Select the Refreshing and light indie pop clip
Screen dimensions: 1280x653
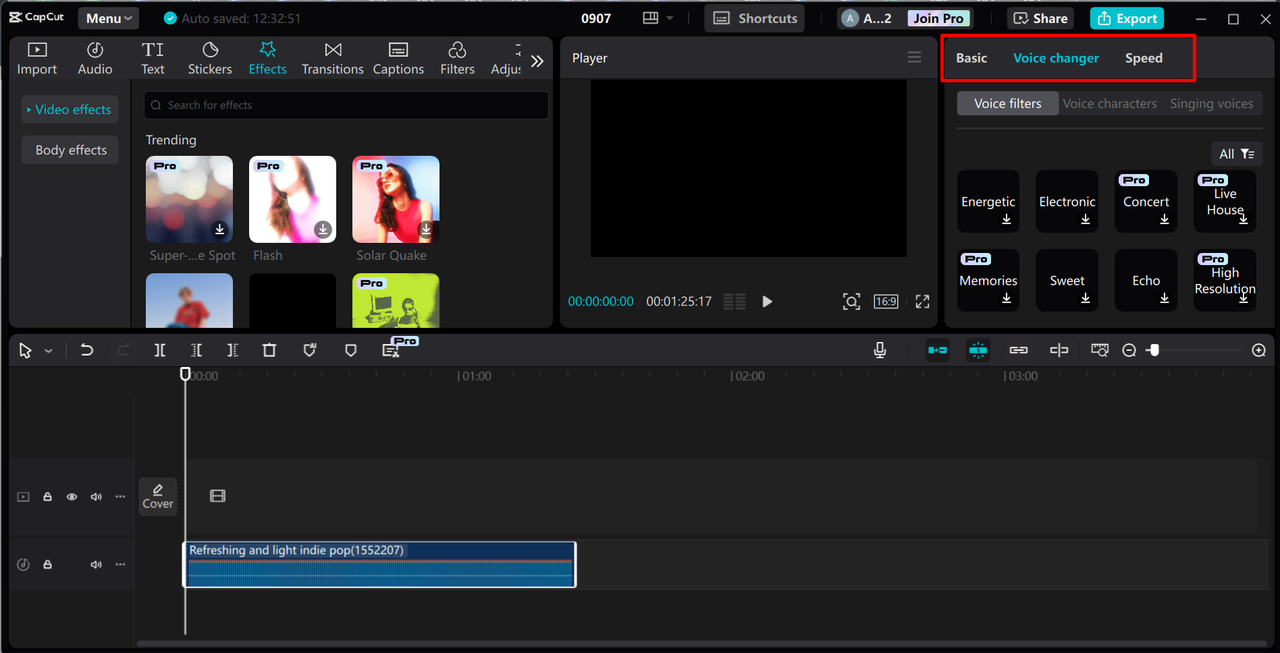379,564
